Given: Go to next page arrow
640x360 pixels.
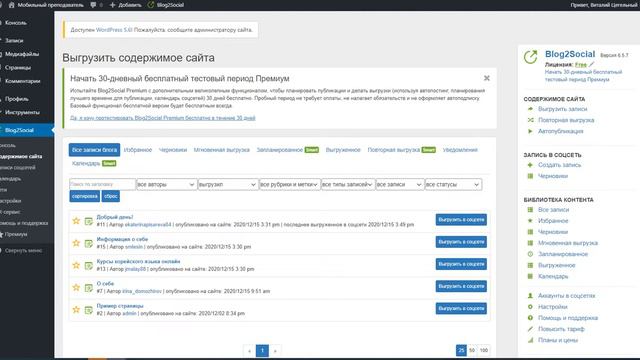Looking at the screenshot, I should pyautogui.click(x=275, y=350).
